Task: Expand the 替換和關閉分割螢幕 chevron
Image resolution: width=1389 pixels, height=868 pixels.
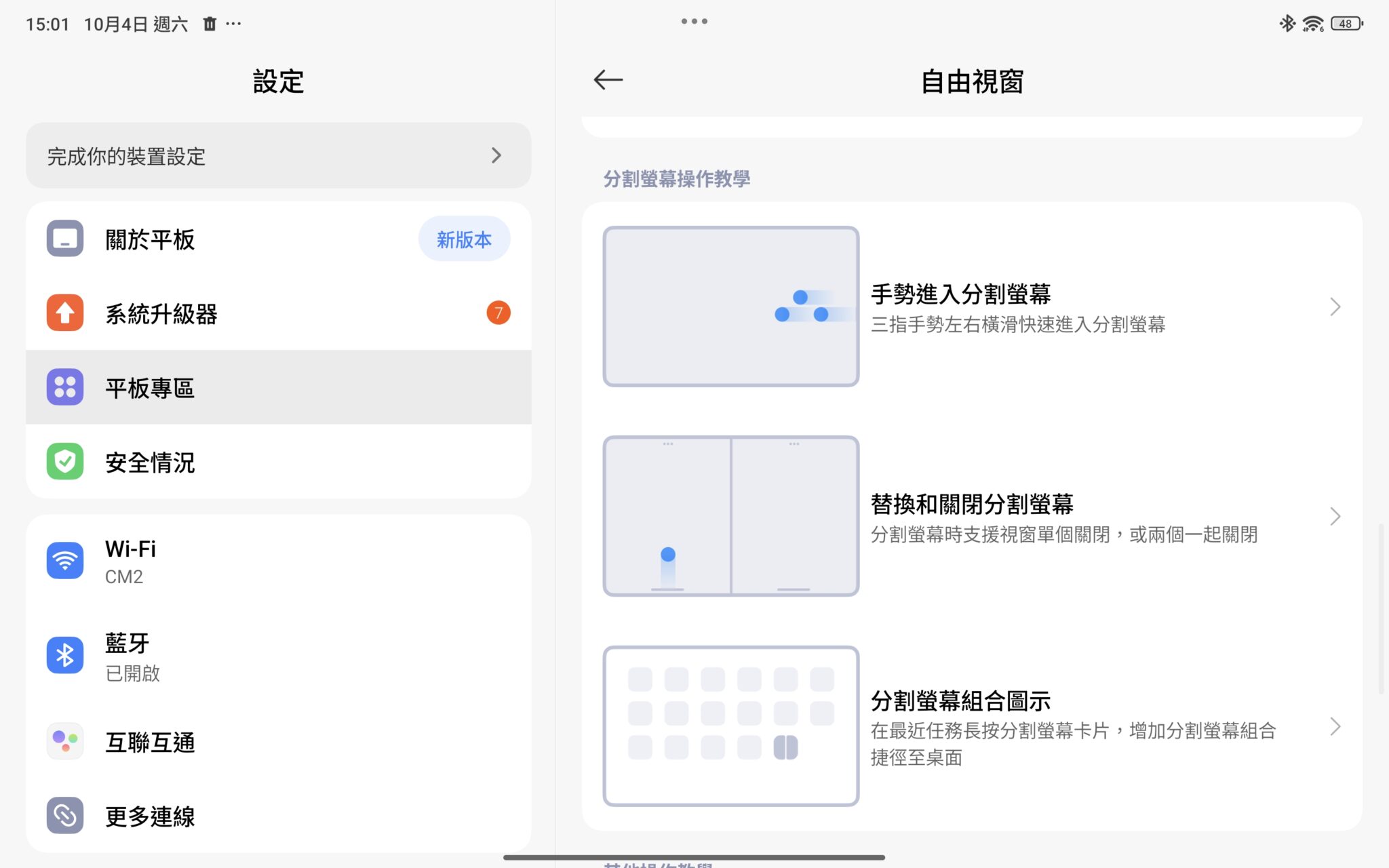Action: [x=1334, y=517]
